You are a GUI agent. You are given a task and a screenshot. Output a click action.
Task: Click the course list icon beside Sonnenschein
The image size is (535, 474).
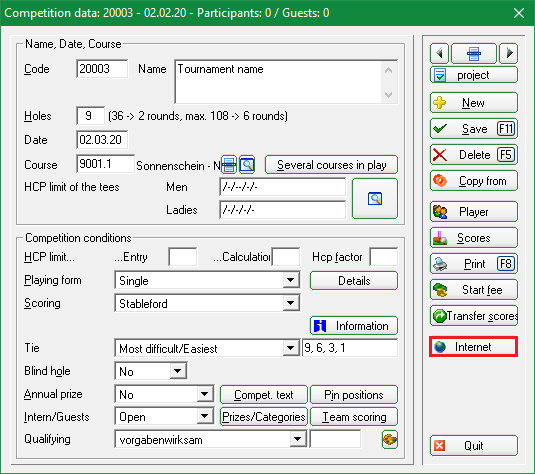(229, 165)
